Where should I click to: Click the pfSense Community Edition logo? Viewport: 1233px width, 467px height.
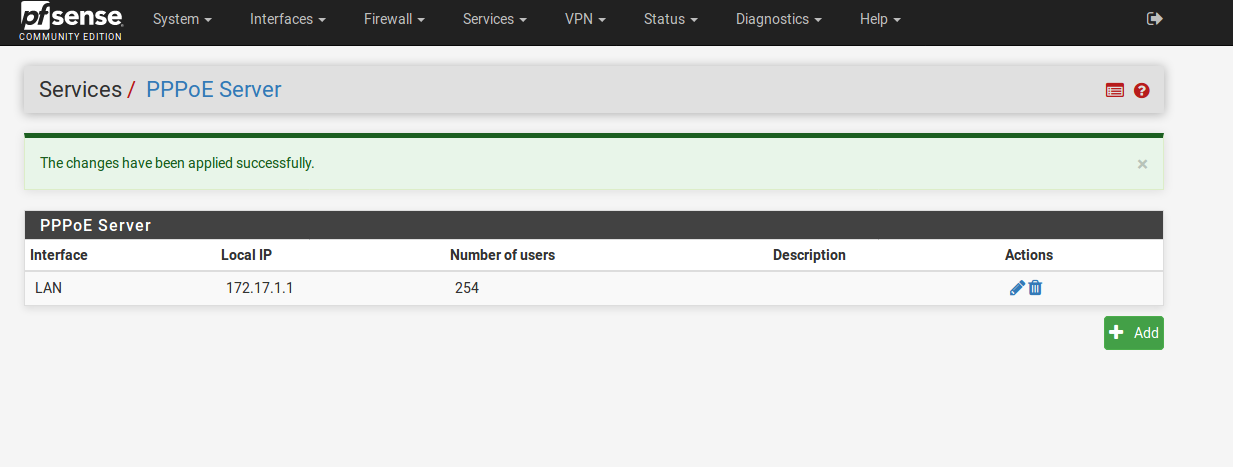71,21
